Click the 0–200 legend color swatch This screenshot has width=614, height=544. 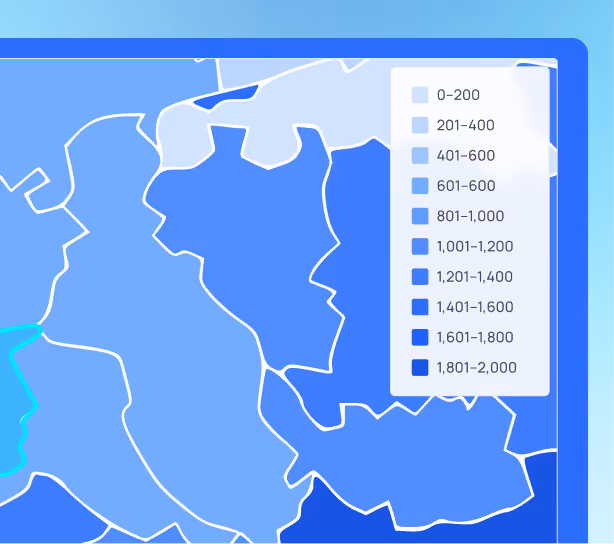(420, 95)
